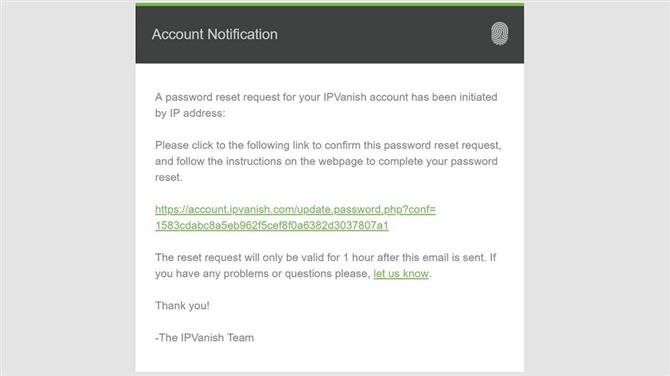Click the standalone word 'reset.' line
The image size is (670, 376).
tap(168, 177)
